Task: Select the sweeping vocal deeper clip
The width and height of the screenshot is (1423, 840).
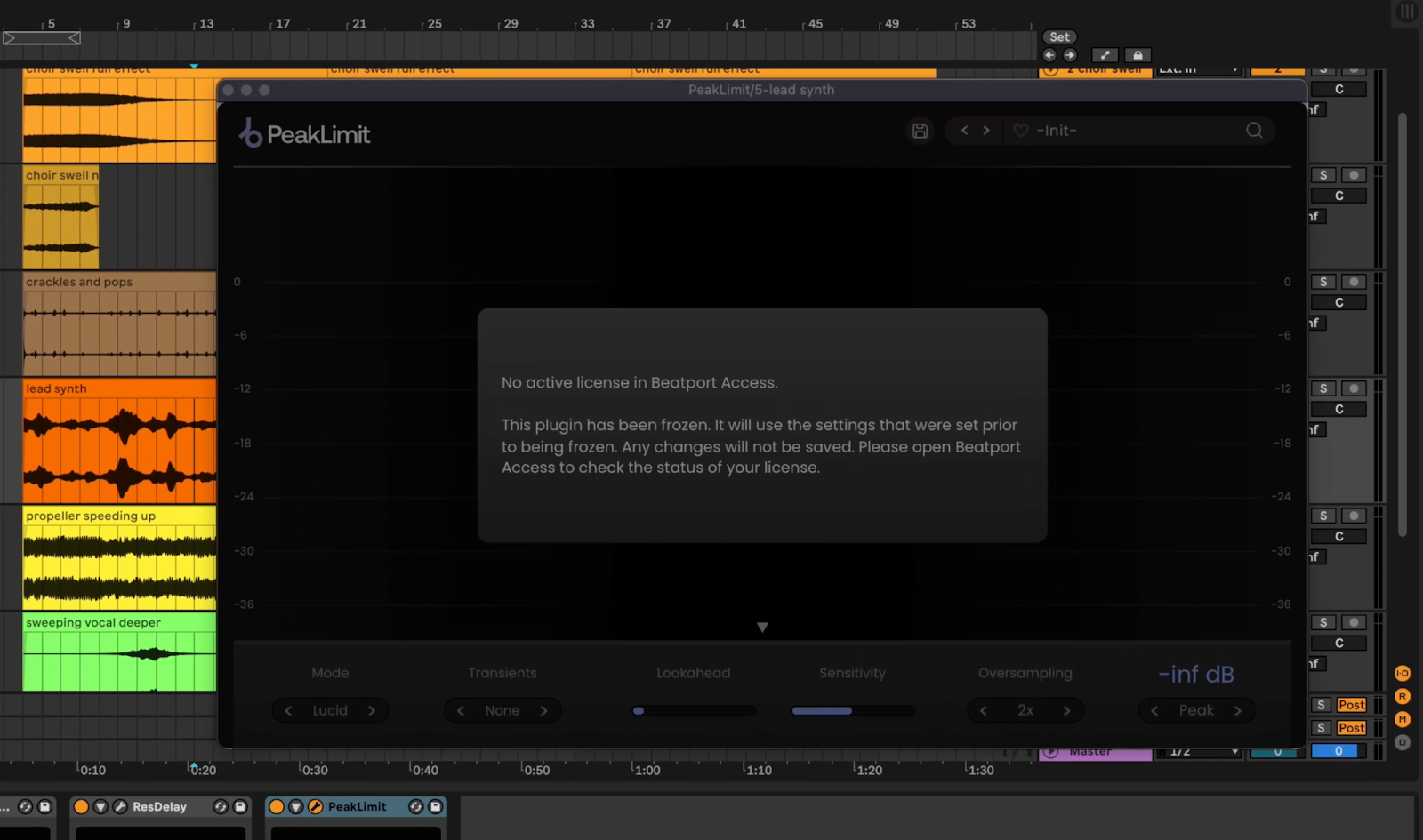Action: [119, 652]
